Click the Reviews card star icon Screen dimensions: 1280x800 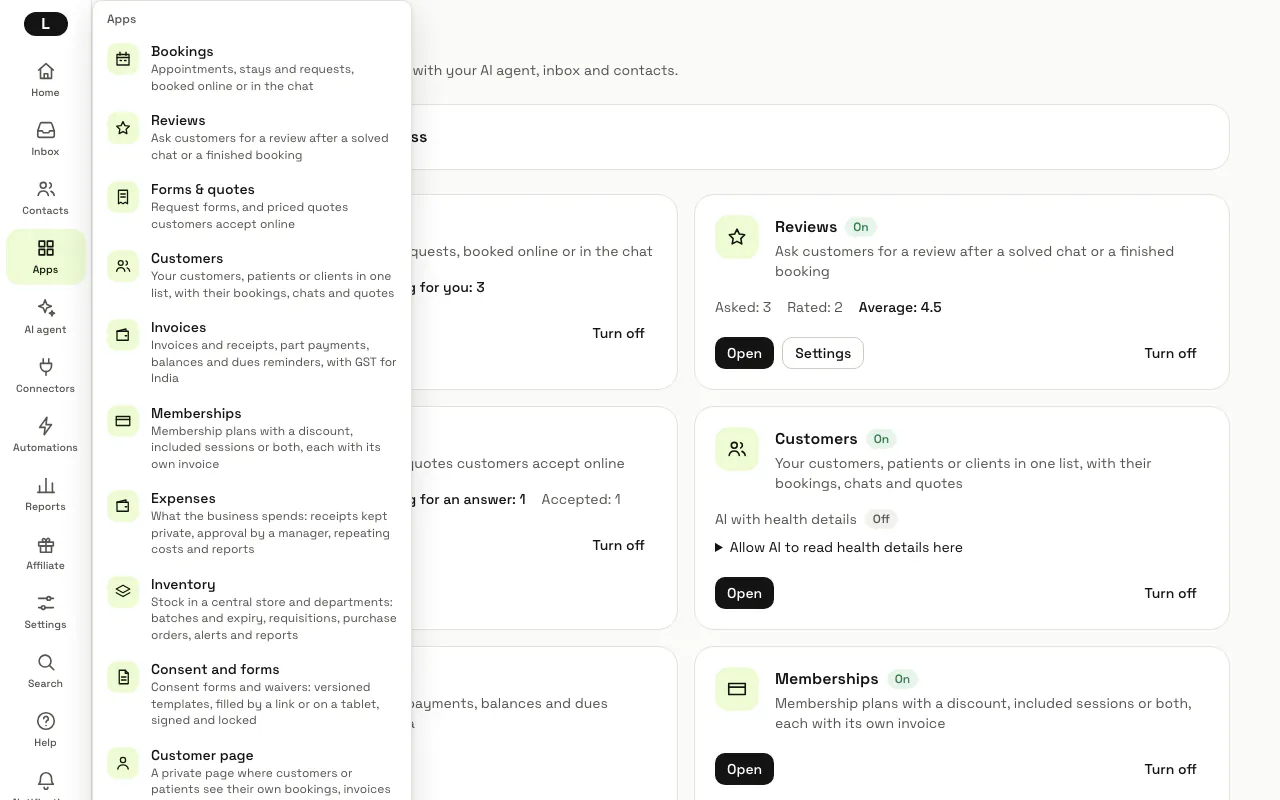point(737,237)
